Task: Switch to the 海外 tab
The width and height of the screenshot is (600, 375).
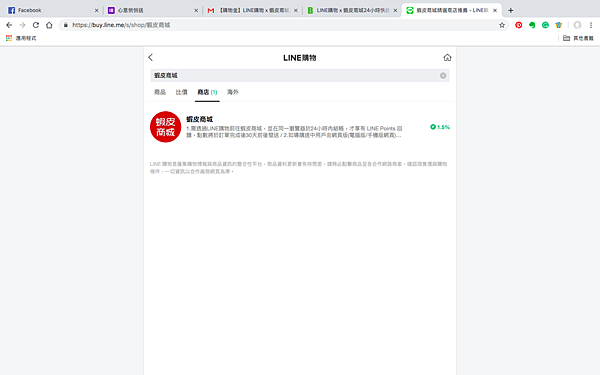Action: coord(233,92)
